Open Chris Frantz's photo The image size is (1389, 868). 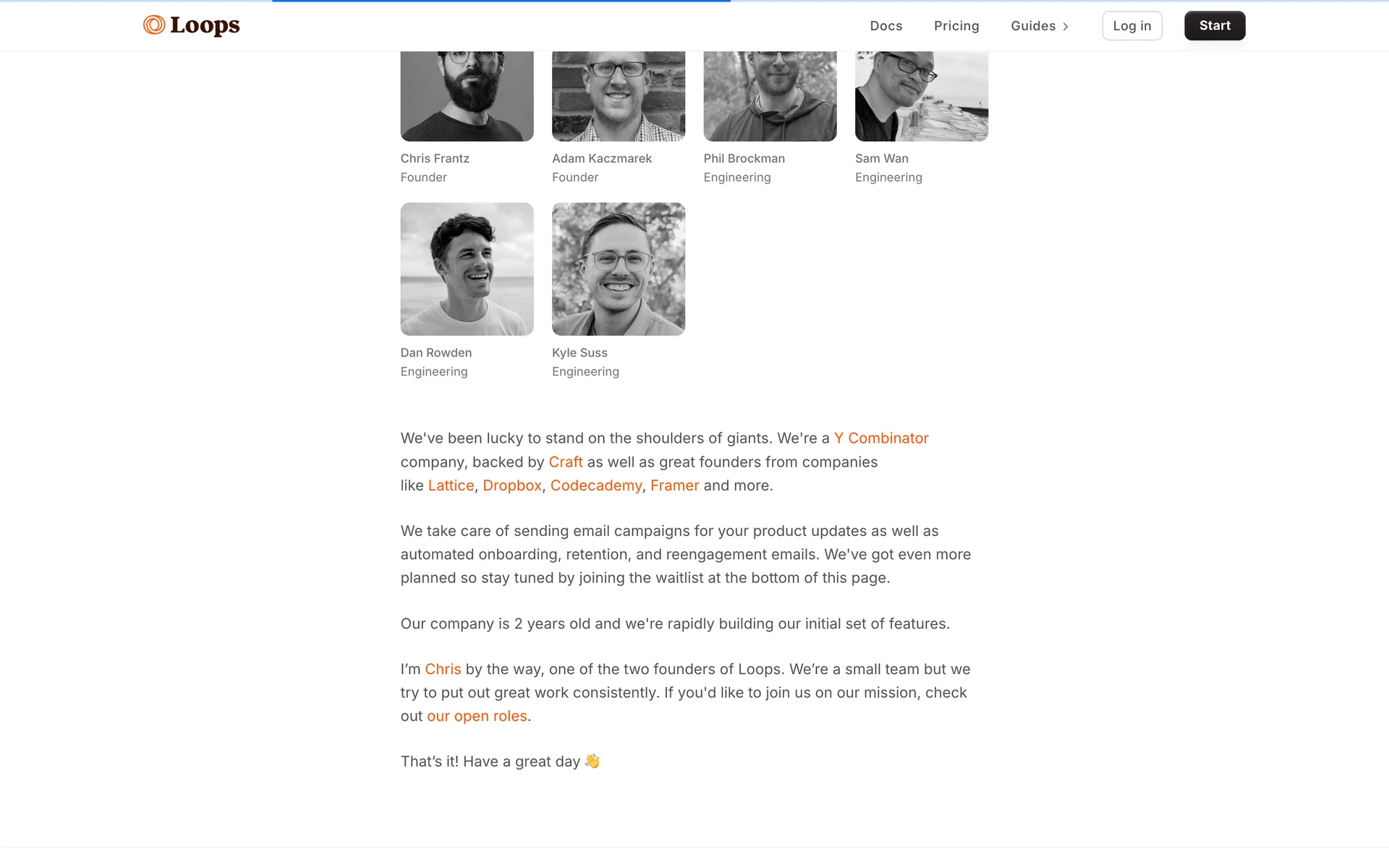click(x=467, y=96)
